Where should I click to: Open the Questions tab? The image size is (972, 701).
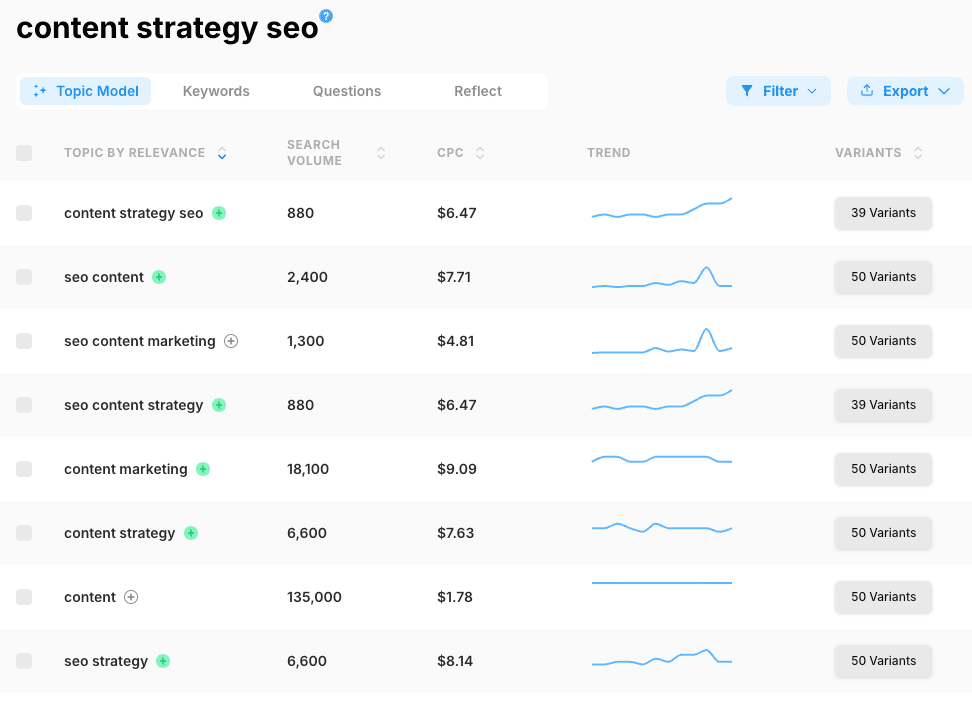point(347,91)
